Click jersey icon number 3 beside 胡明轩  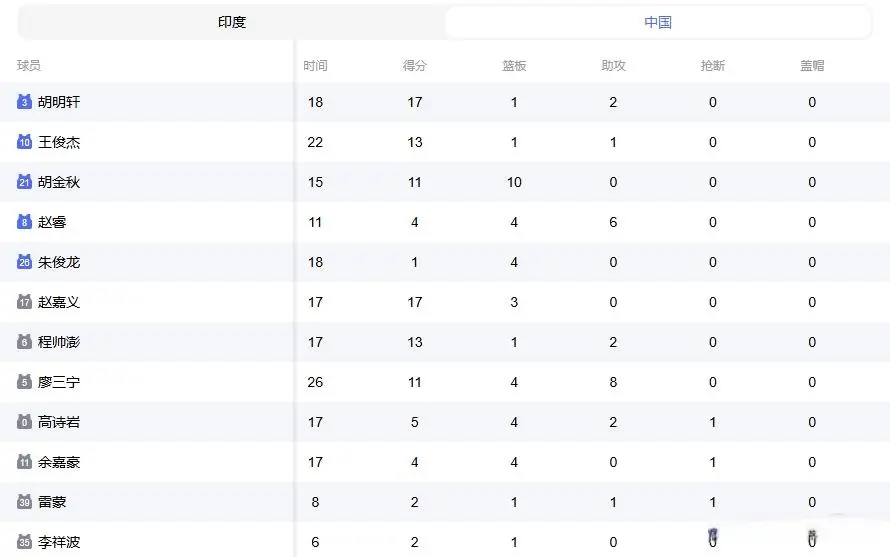25,102
